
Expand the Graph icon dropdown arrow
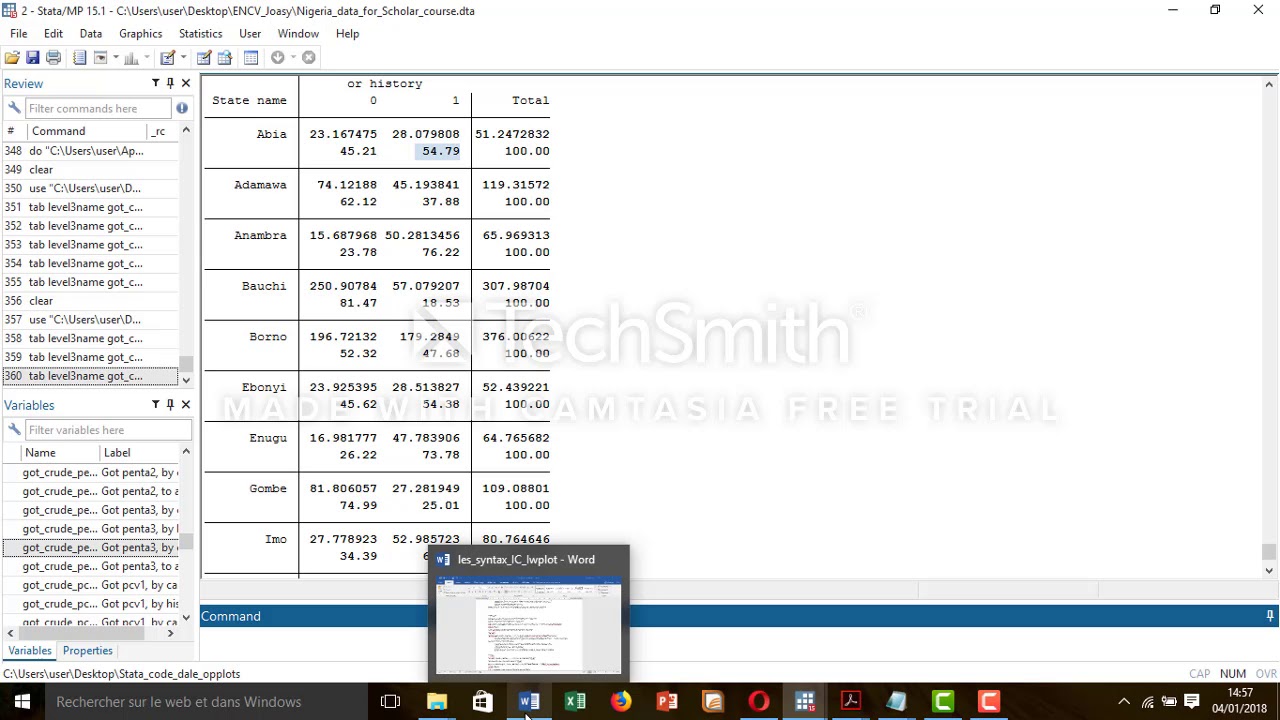coord(147,57)
